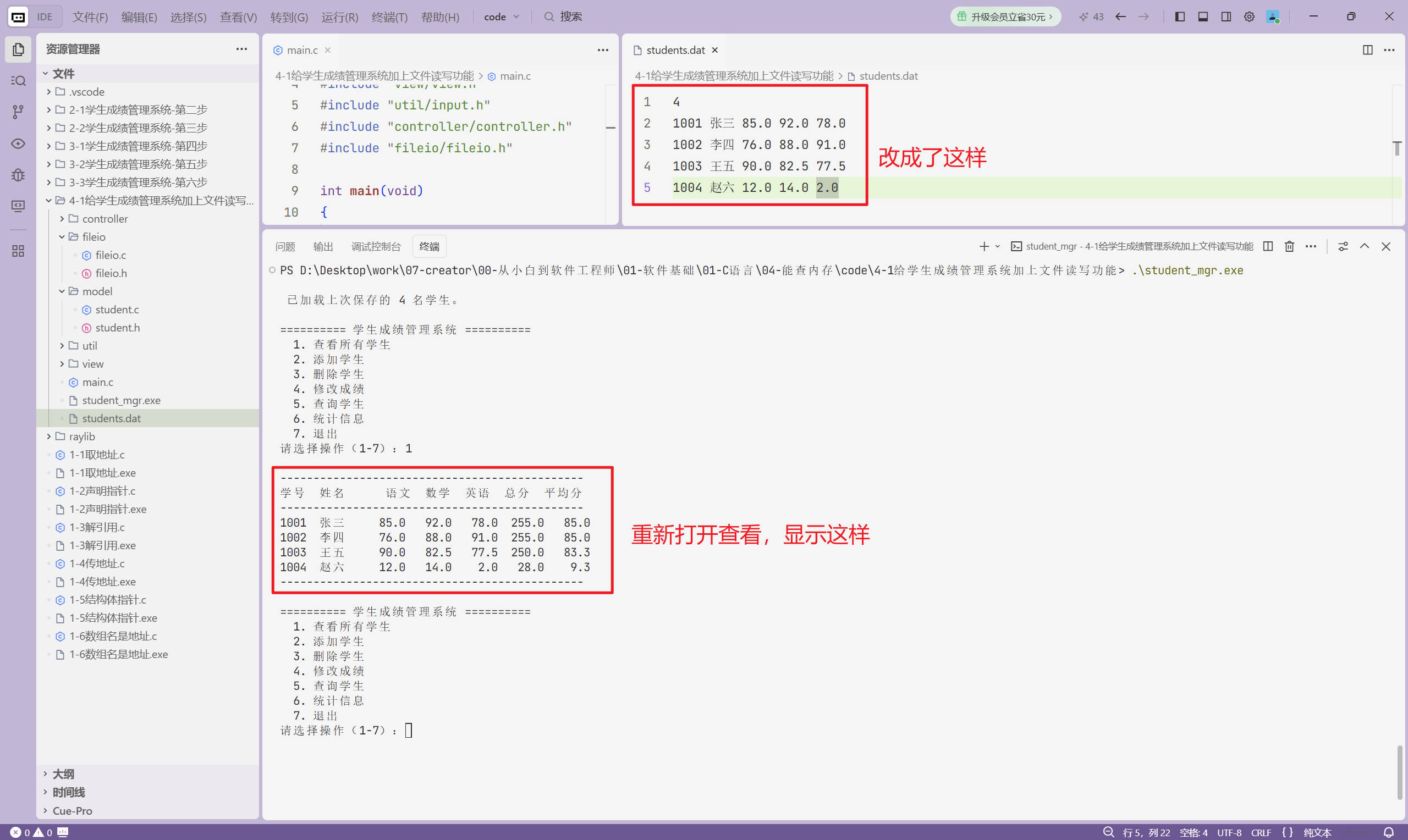Open the 文件(F) menu
Viewport: 1408px width, 840px height.
tap(90, 17)
